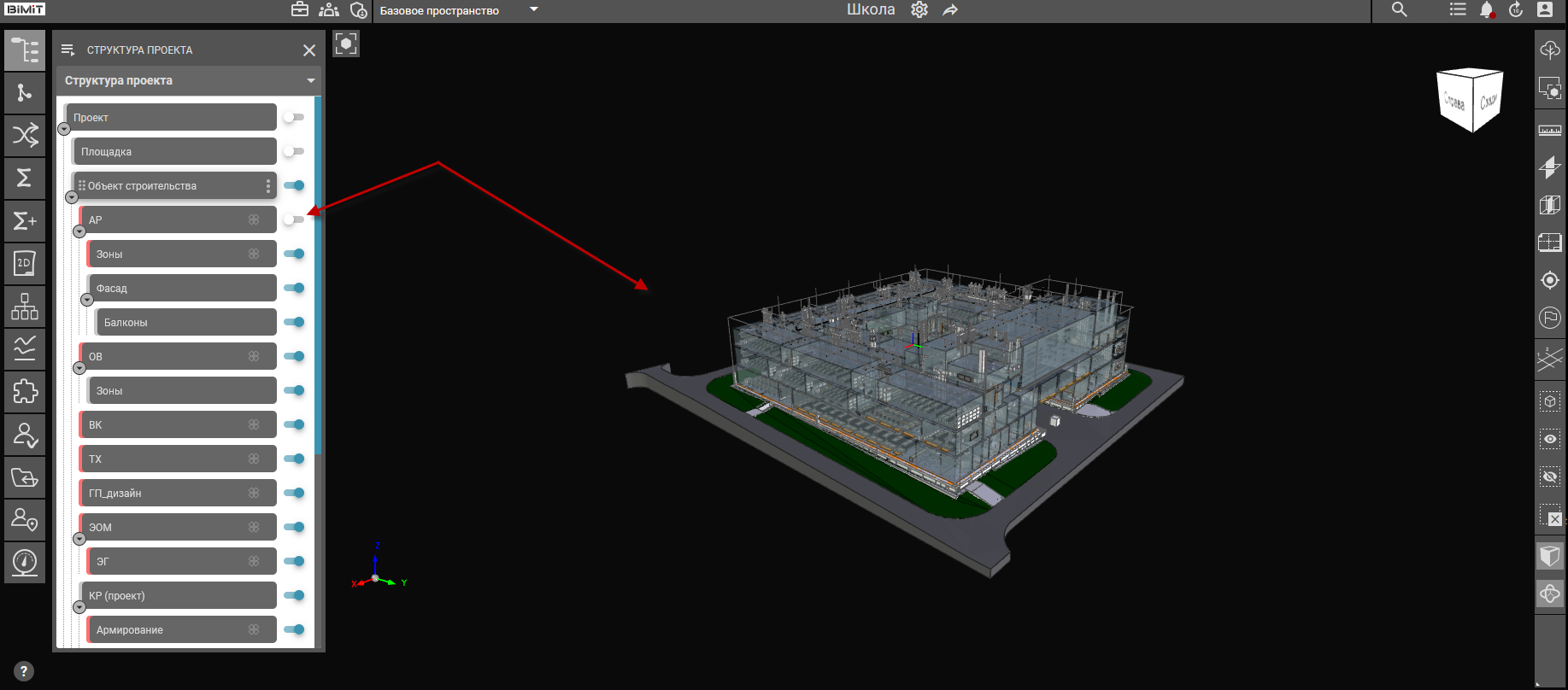Toggle visibility switch for Площадка
Image resolution: width=1568 pixels, height=690 pixels.
[294, 151]
